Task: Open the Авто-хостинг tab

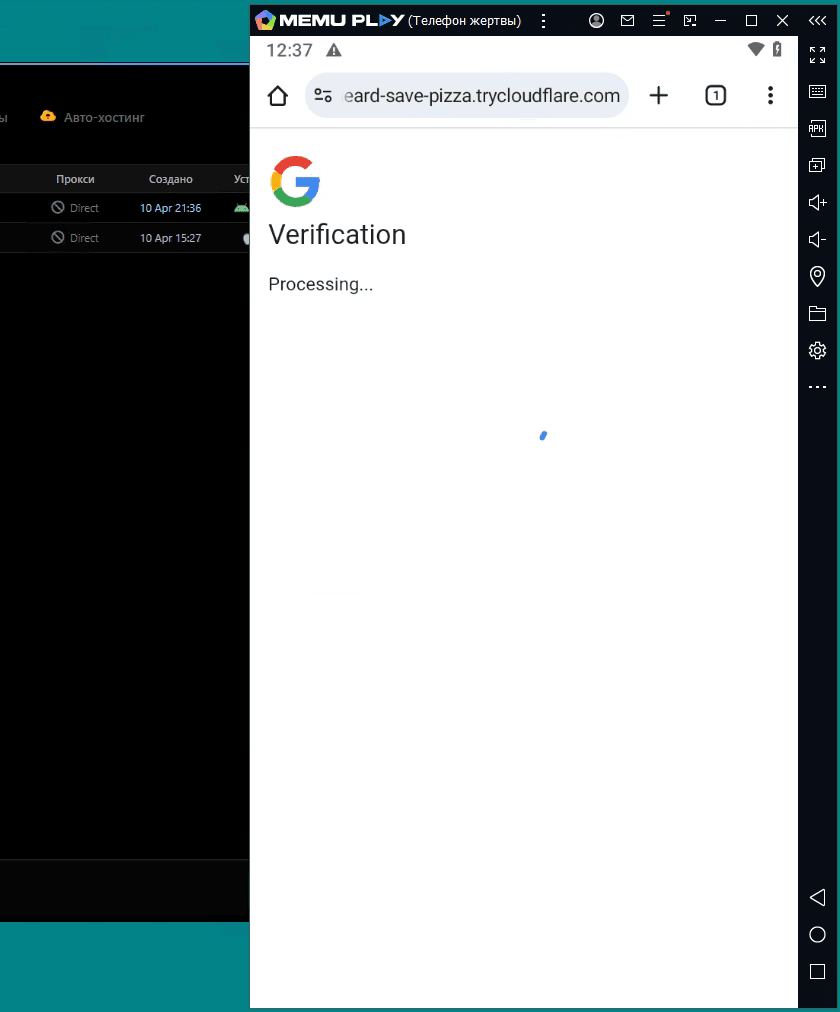Action: pos(92,117)
